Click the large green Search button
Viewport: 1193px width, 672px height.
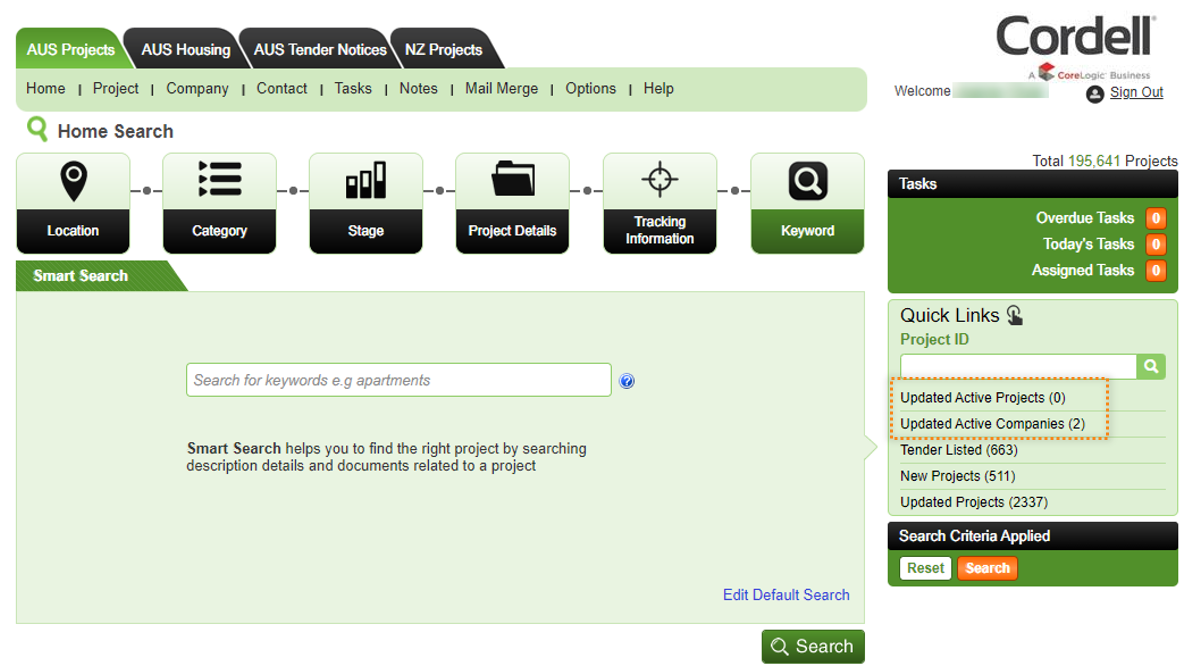click(x=813, y=647)
